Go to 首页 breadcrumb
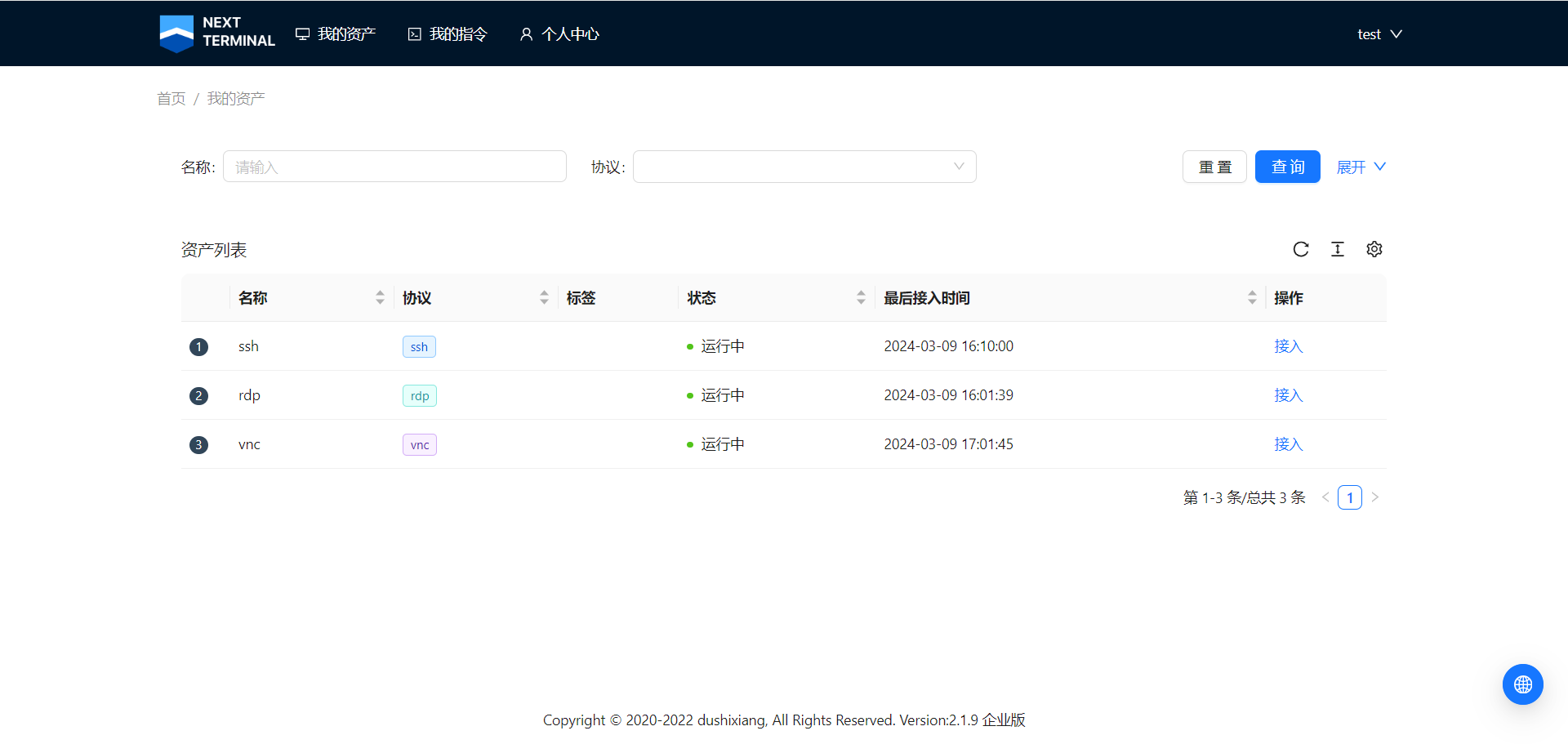 (x=171, y=99)
